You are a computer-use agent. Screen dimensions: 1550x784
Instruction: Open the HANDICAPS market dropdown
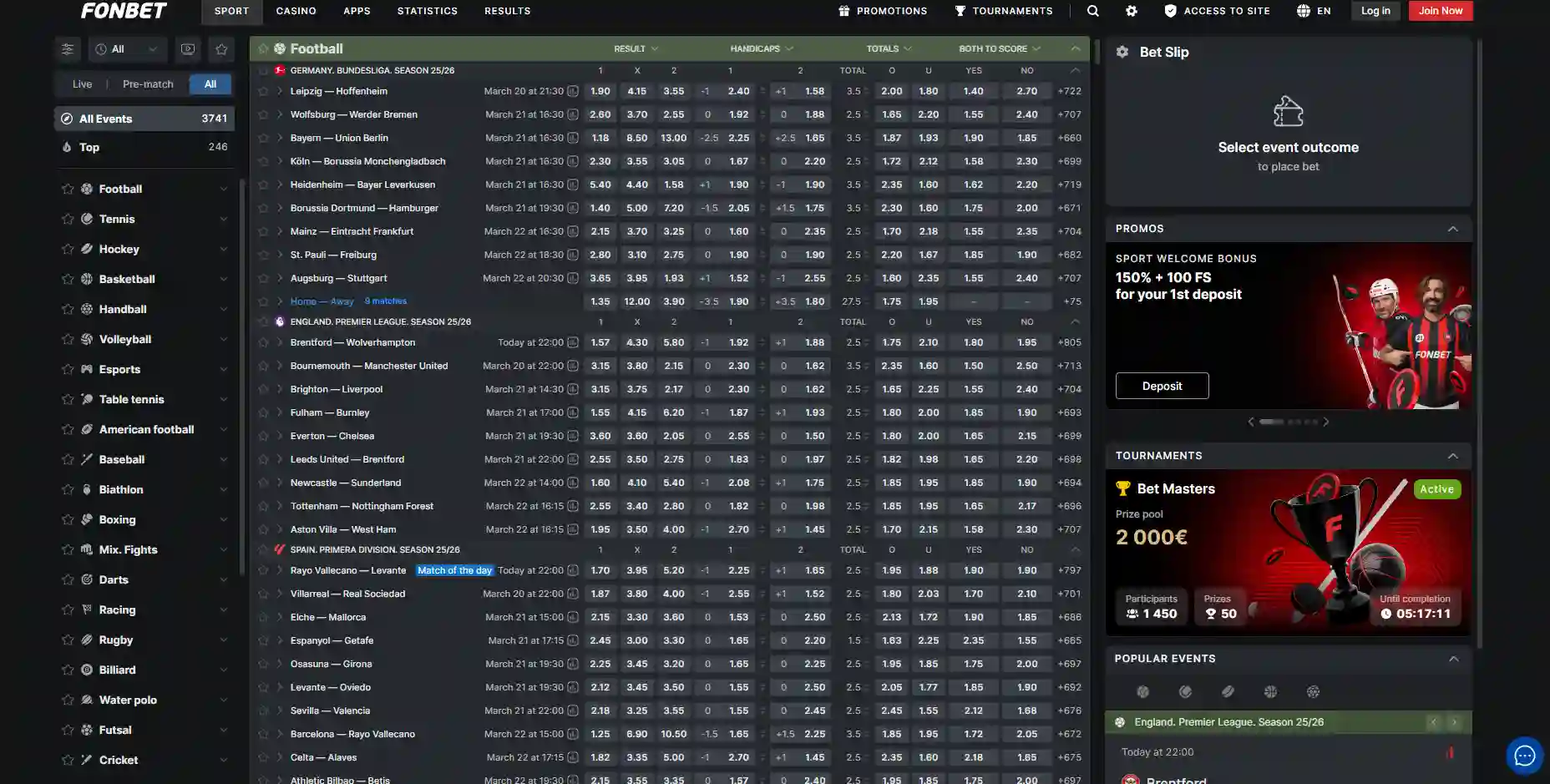[x=762, y=48]
